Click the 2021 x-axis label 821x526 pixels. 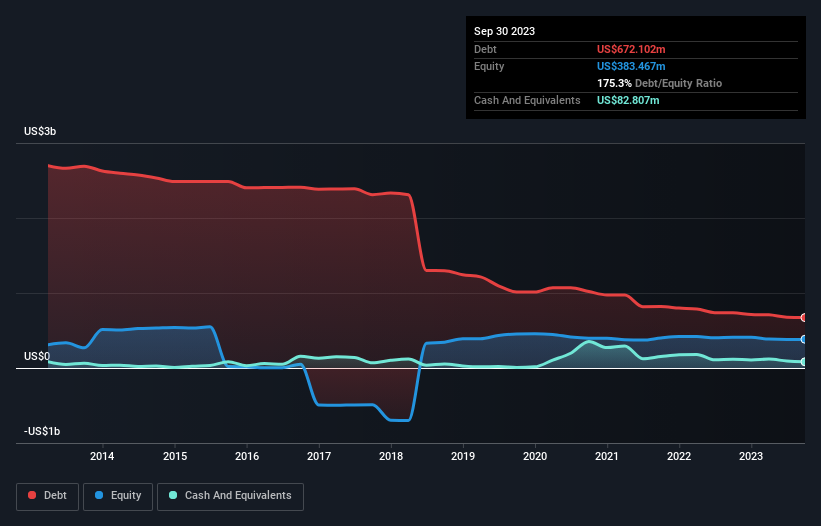[607, 456]
